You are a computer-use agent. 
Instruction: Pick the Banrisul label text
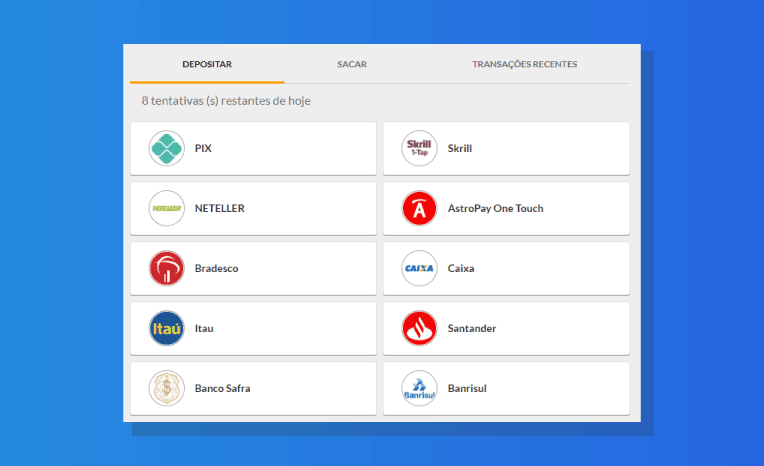point(467,388)
